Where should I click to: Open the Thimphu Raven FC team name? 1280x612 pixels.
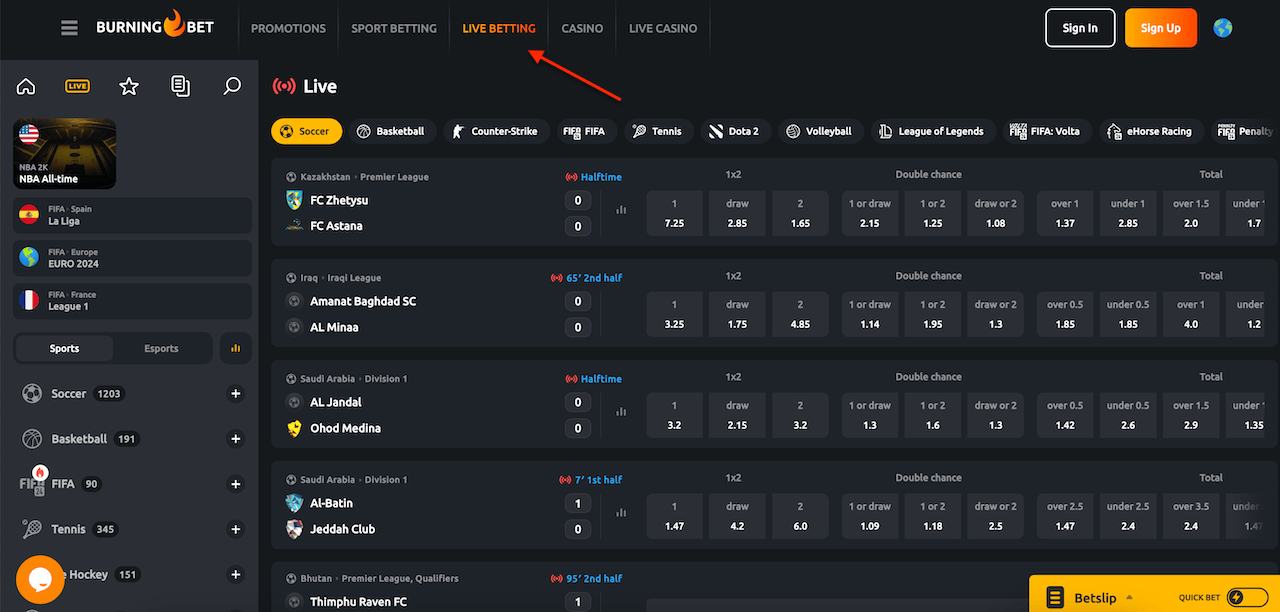click(x=358, y=602)
